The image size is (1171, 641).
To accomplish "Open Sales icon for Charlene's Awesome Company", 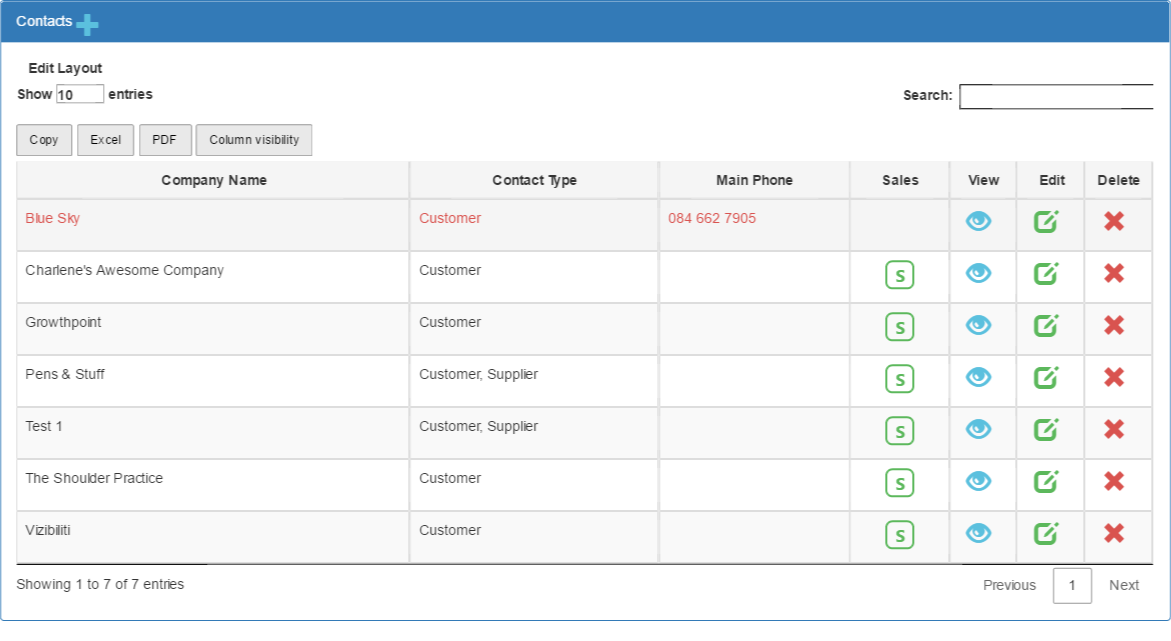I will point(899,275).
